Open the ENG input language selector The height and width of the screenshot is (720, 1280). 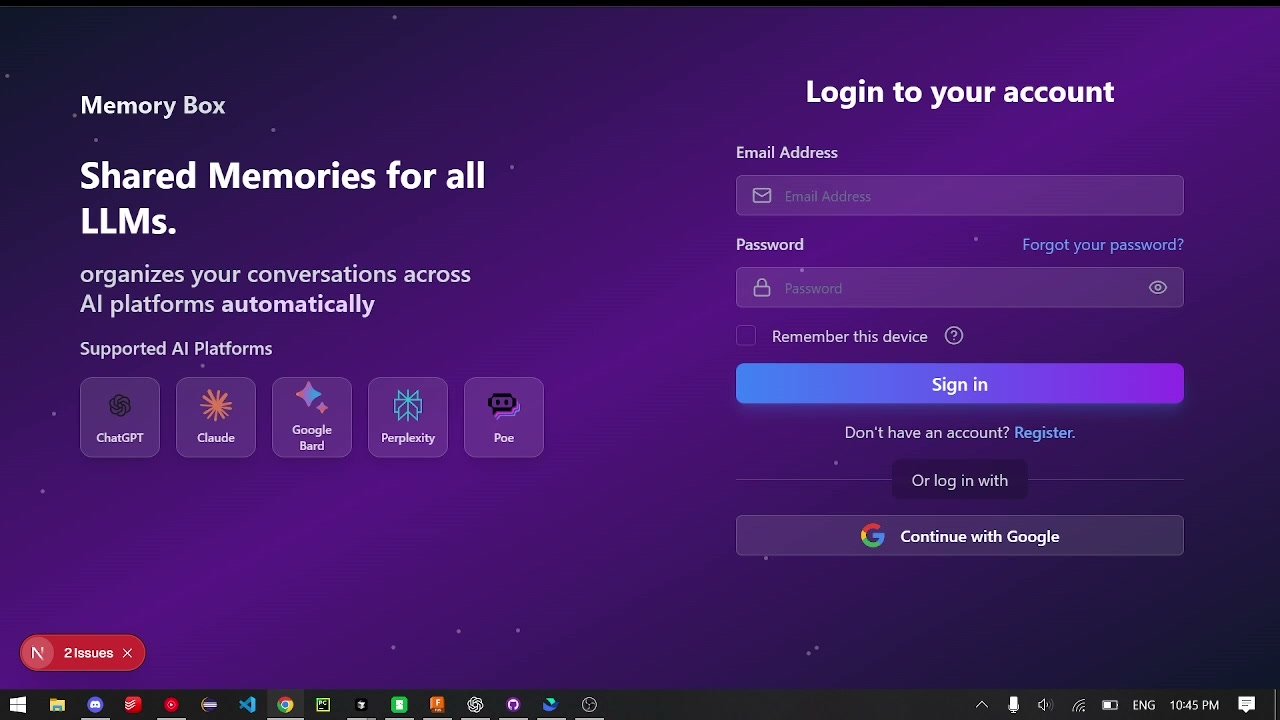[1144, 705]
